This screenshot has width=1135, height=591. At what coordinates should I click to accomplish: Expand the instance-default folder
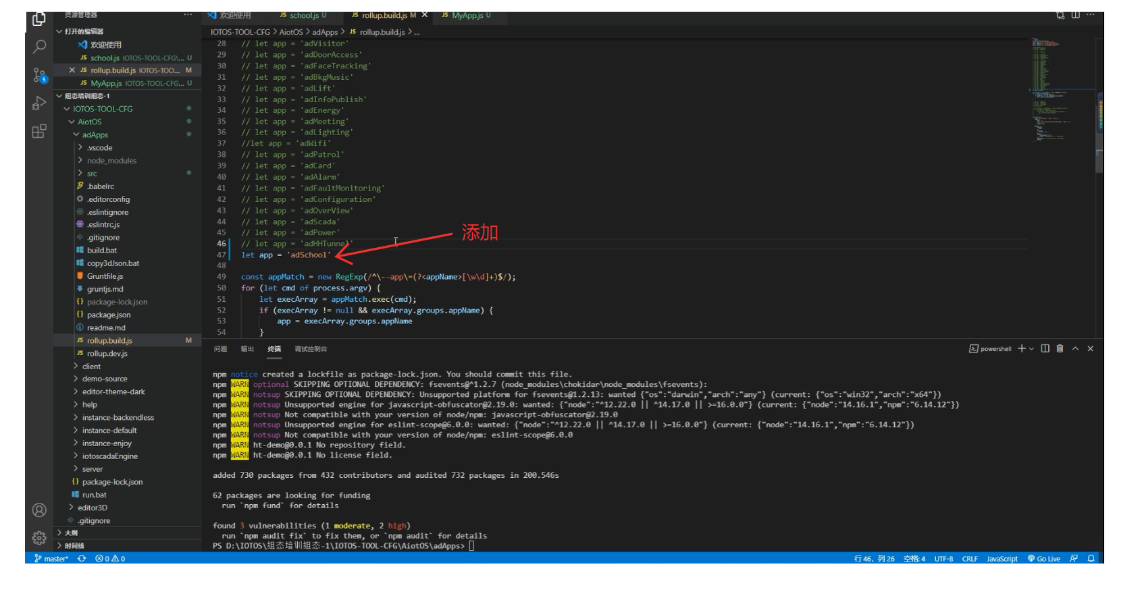pos(109,430)
